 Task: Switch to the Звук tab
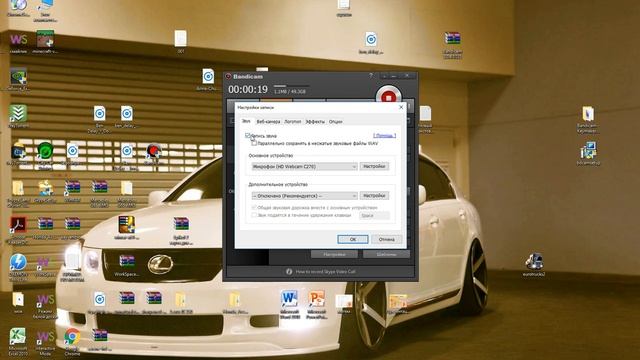(246, 121)
